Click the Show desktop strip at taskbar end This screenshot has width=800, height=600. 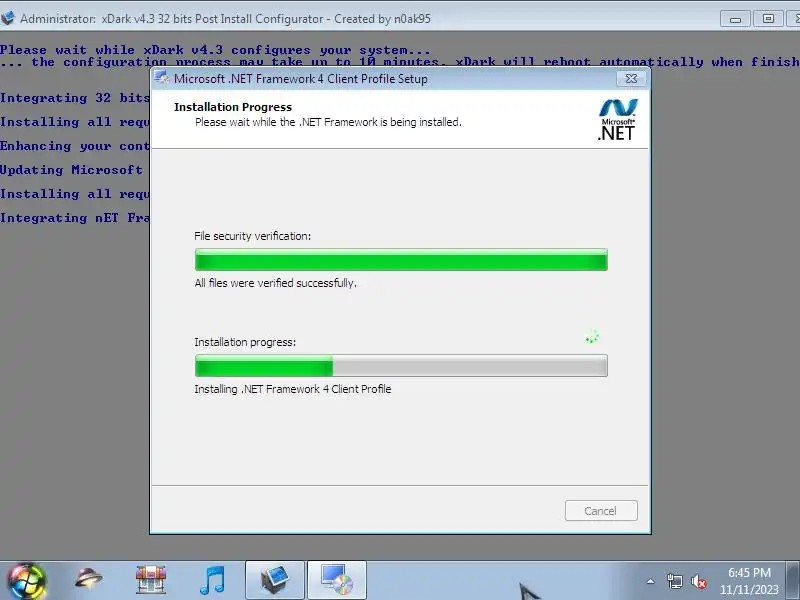[793, 581]
